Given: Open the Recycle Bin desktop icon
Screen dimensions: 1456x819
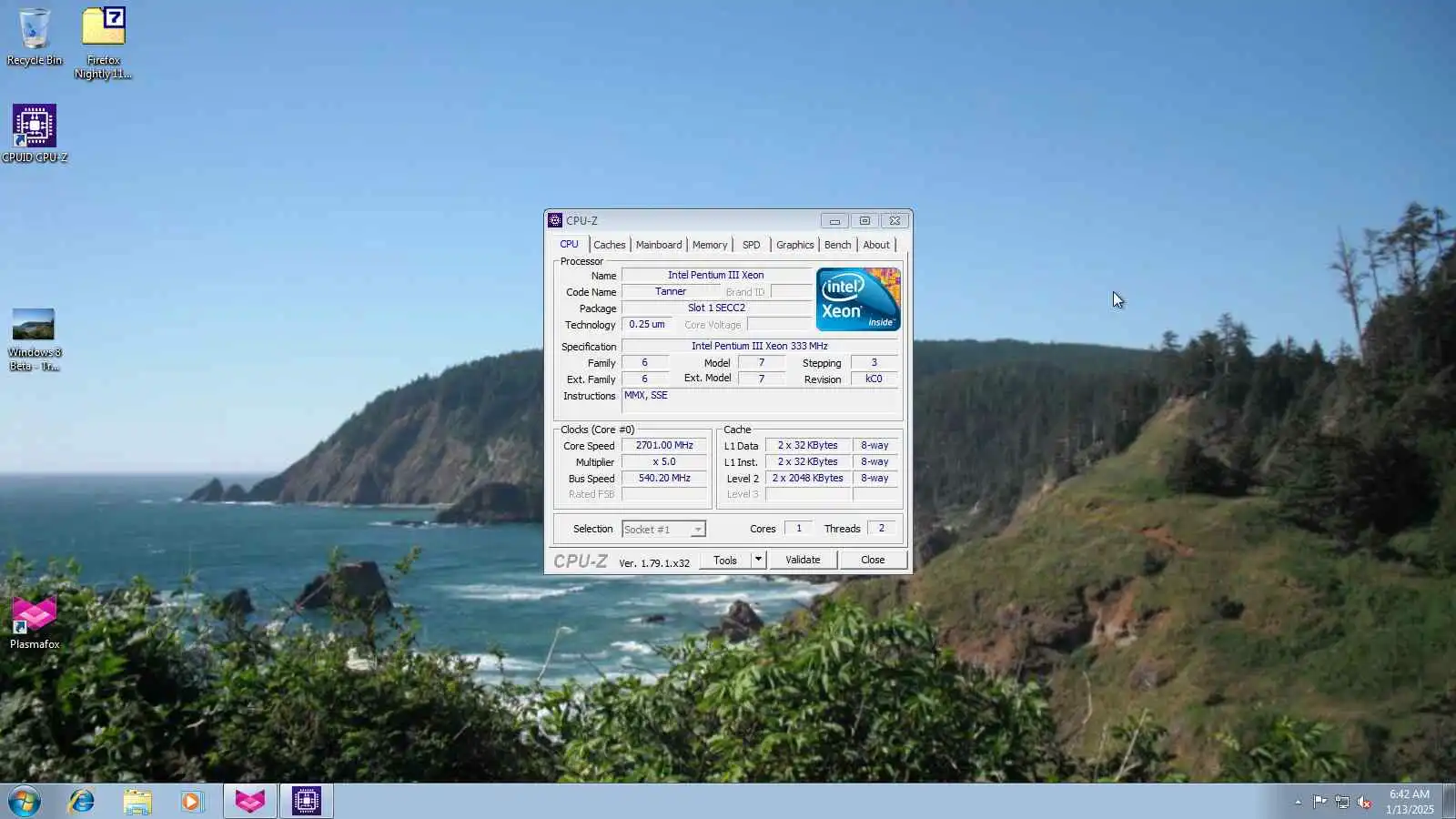Looking at the screenshot, I should (x=35, y=36).
